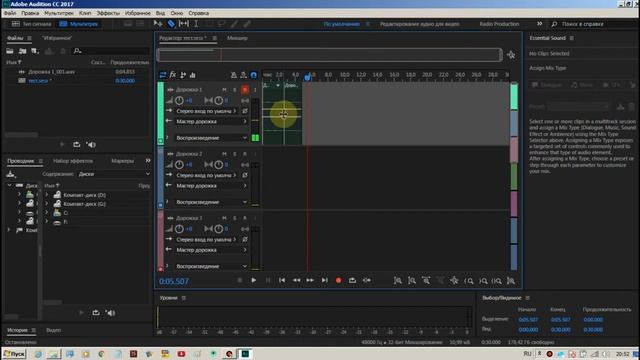640x360 pixels.
Task: Mute track Дорожка 1
Action: pyautogui.click(x=224, y=89)
